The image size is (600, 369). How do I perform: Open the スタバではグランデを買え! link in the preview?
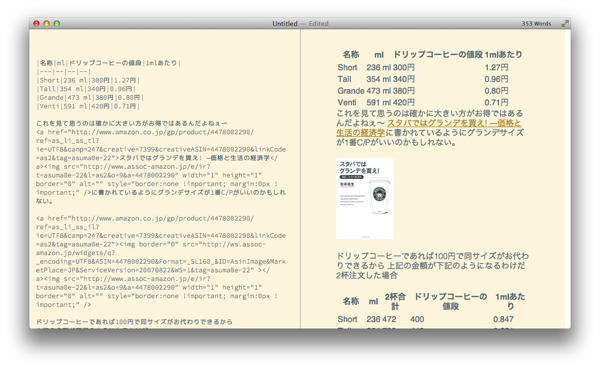click(429, 128)
